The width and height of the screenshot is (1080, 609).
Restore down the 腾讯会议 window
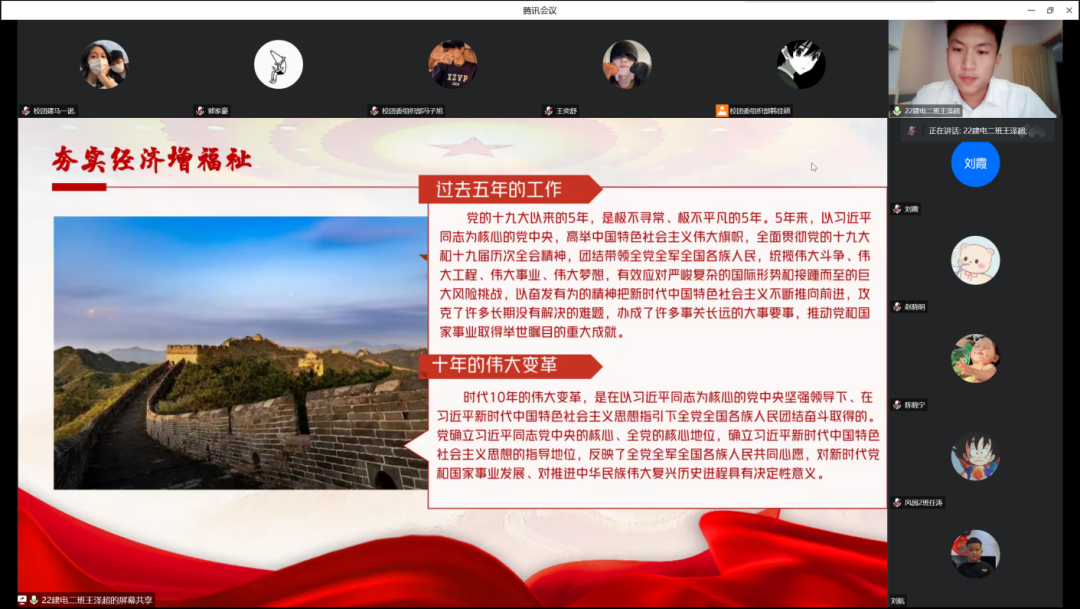tap(1049, 10)
